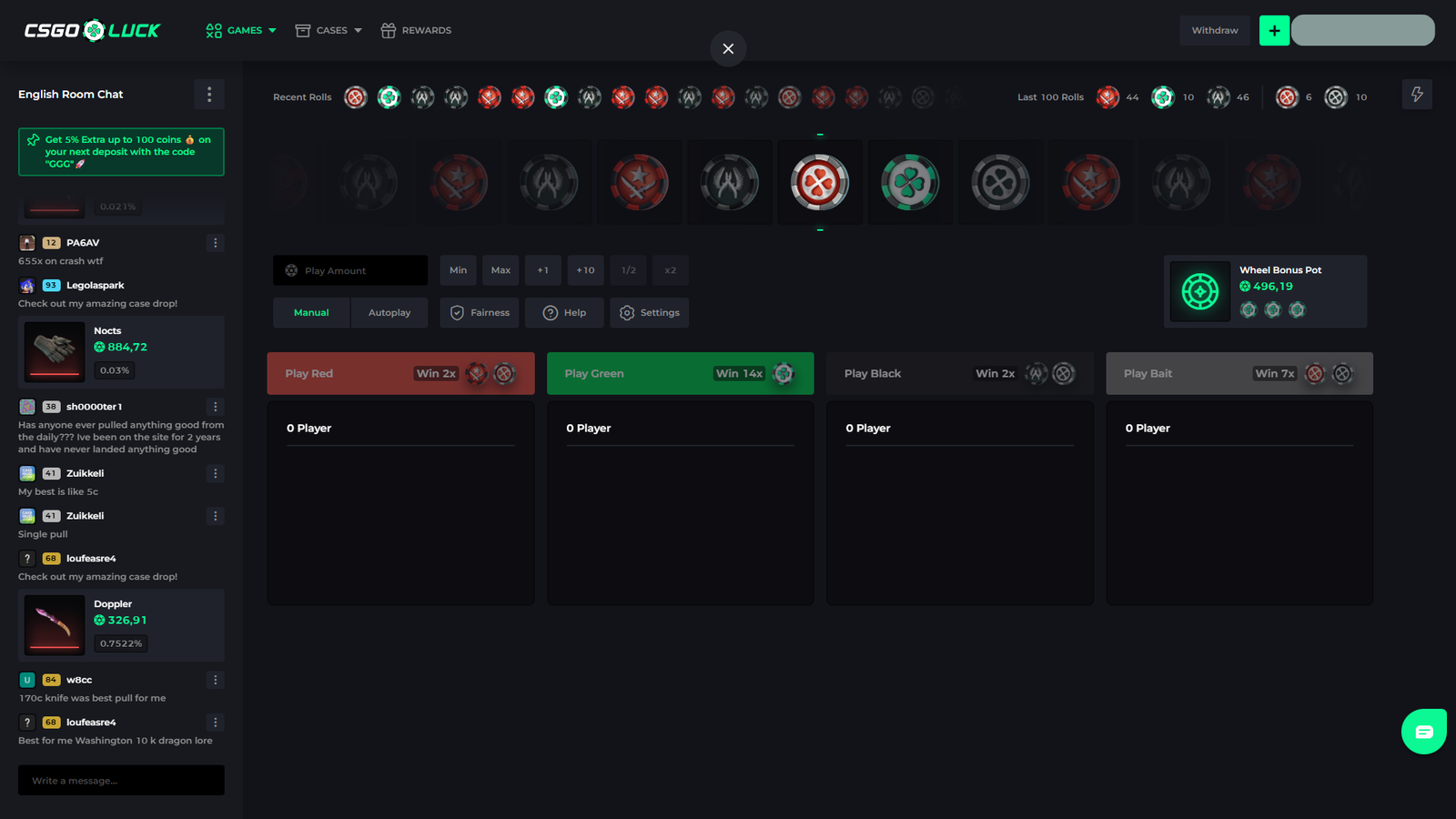Expand the GAMES dropdown menu
Screen dimensions: 1456x819
pyautogui.click(x=240, y=30)
